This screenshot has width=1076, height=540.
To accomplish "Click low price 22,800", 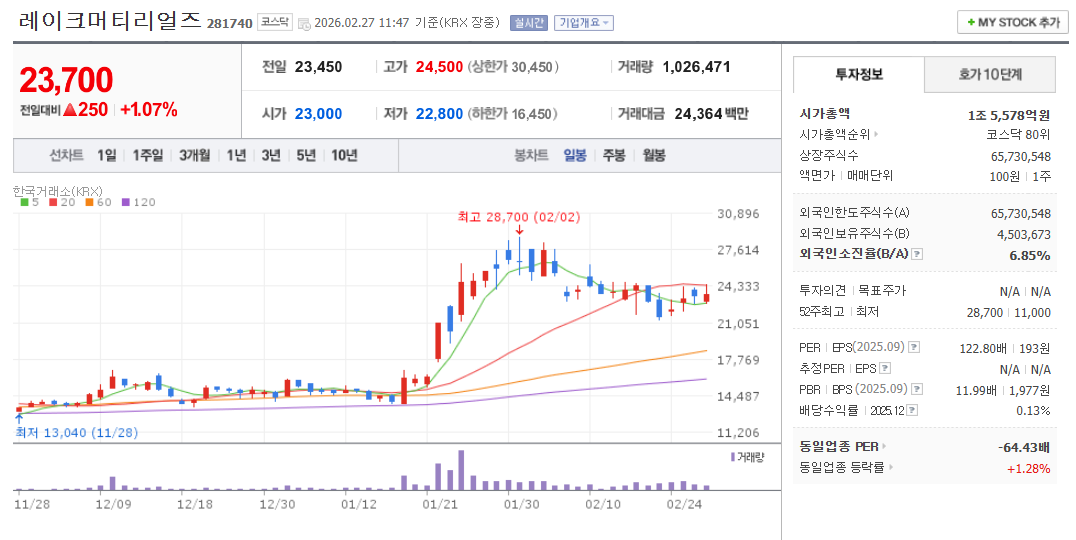I will (439, 114).
